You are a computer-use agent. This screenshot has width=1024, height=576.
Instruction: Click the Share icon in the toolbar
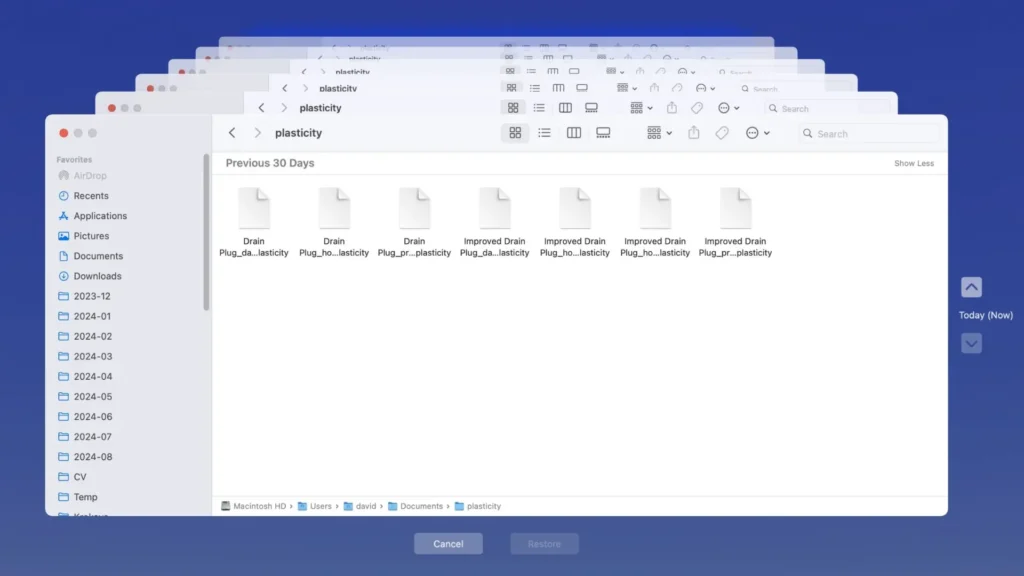pos(694,132)
